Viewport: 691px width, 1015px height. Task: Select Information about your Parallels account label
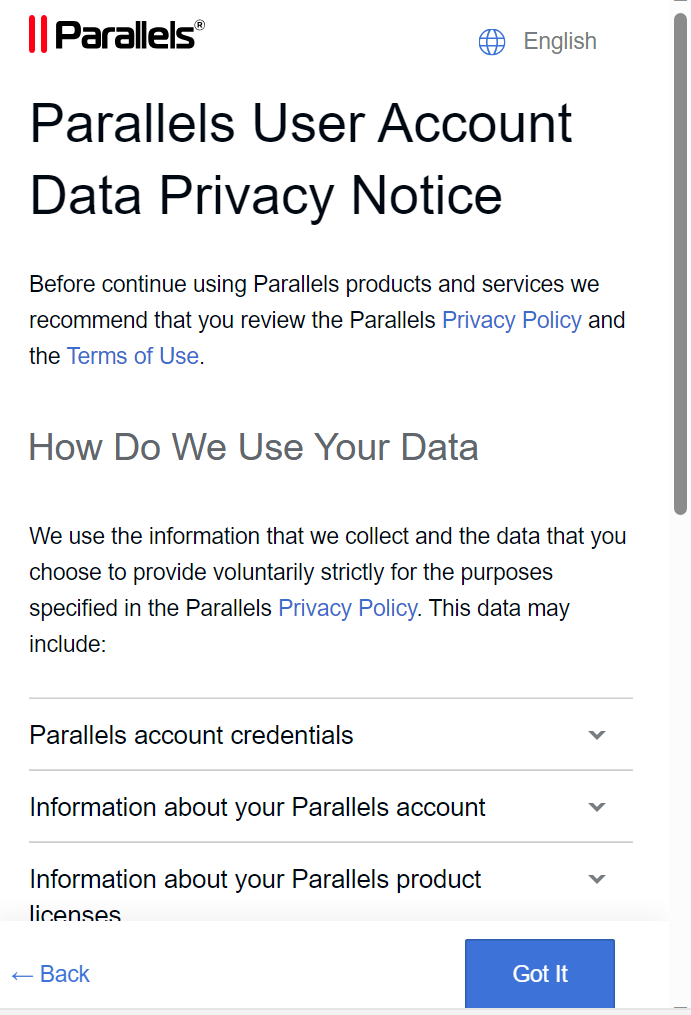257,807
